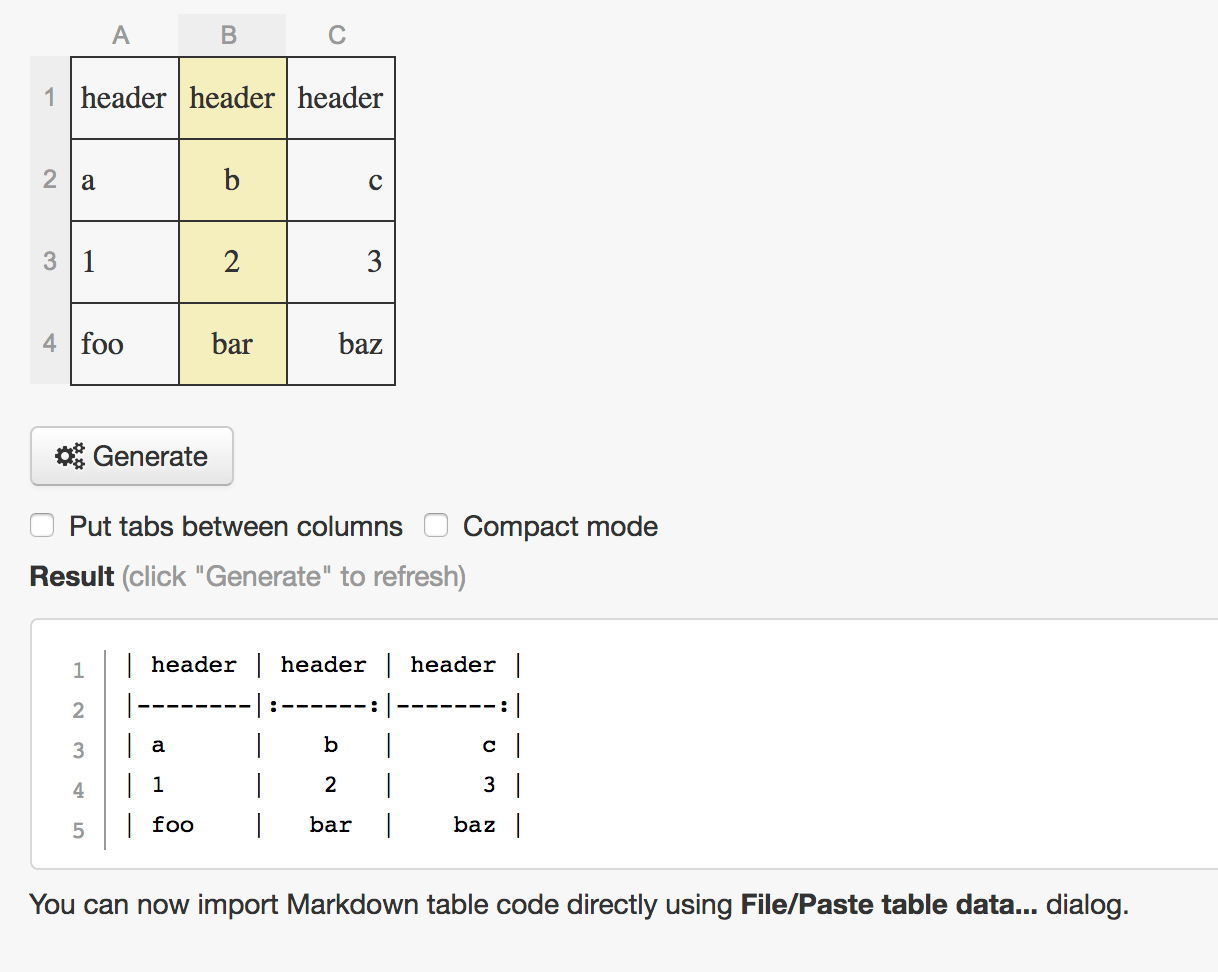Click result line 2 separator row
Viewport: 1218px width, 972px height.
tap(324, 706)
